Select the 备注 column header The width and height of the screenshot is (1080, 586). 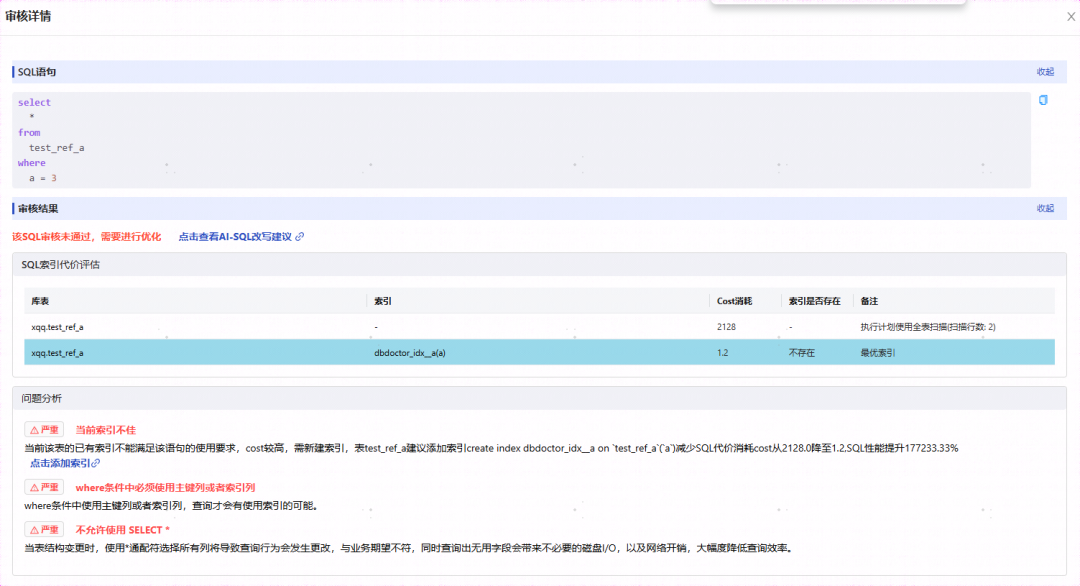click(869, 301)
